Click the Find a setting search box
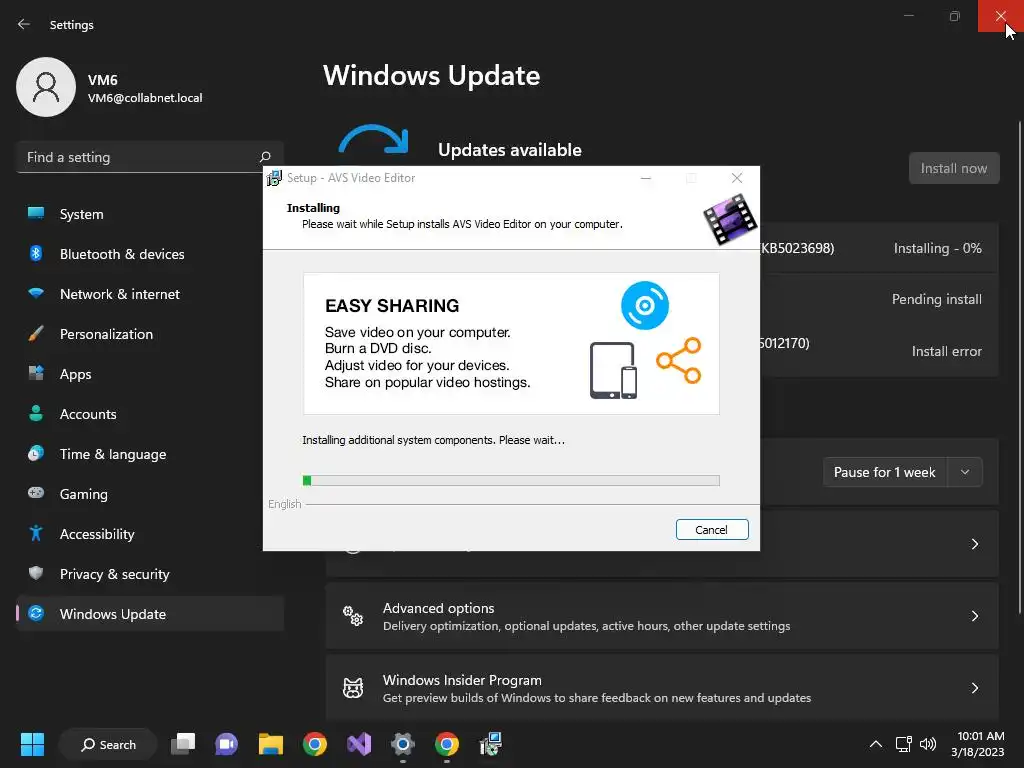 tap(150, 157)
